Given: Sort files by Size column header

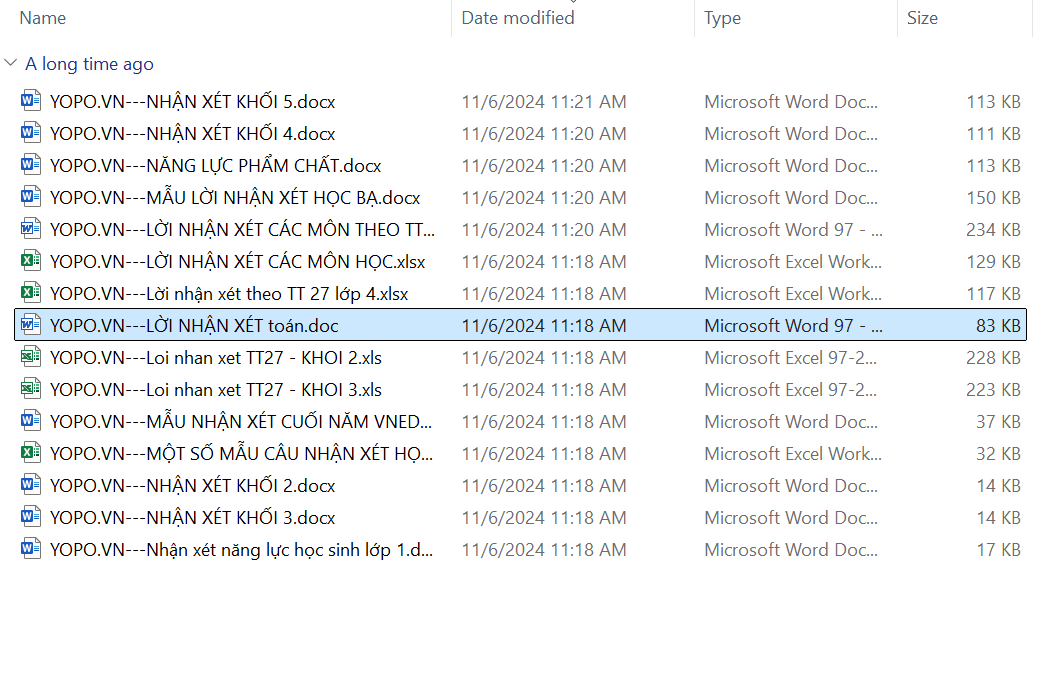Looking at the screenshot, I should coord(922,18).
